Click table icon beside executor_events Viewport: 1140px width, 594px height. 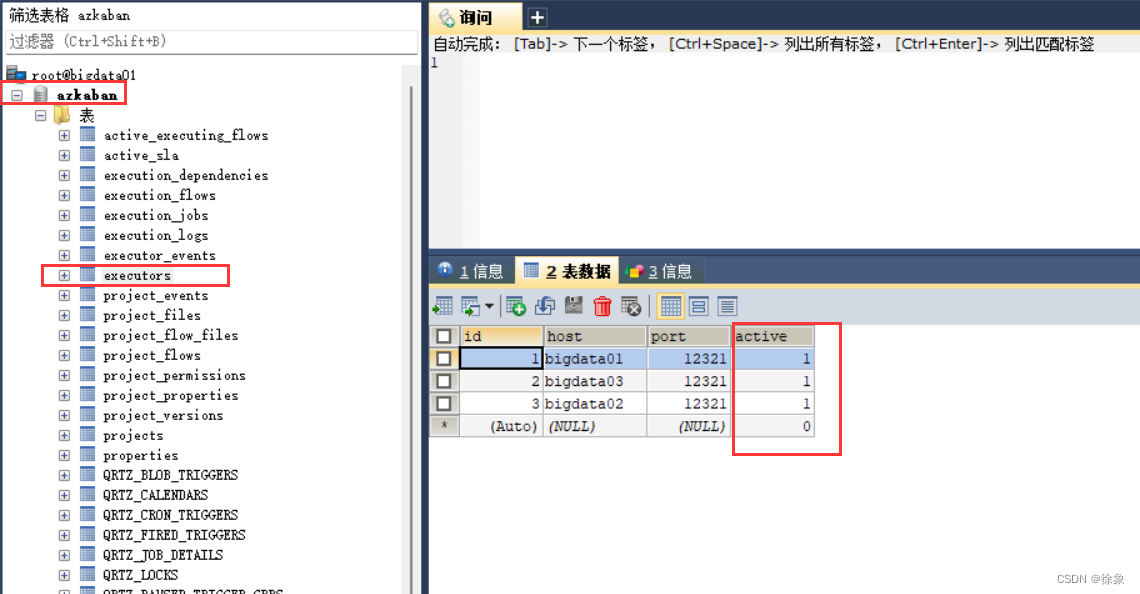(88, 254)
